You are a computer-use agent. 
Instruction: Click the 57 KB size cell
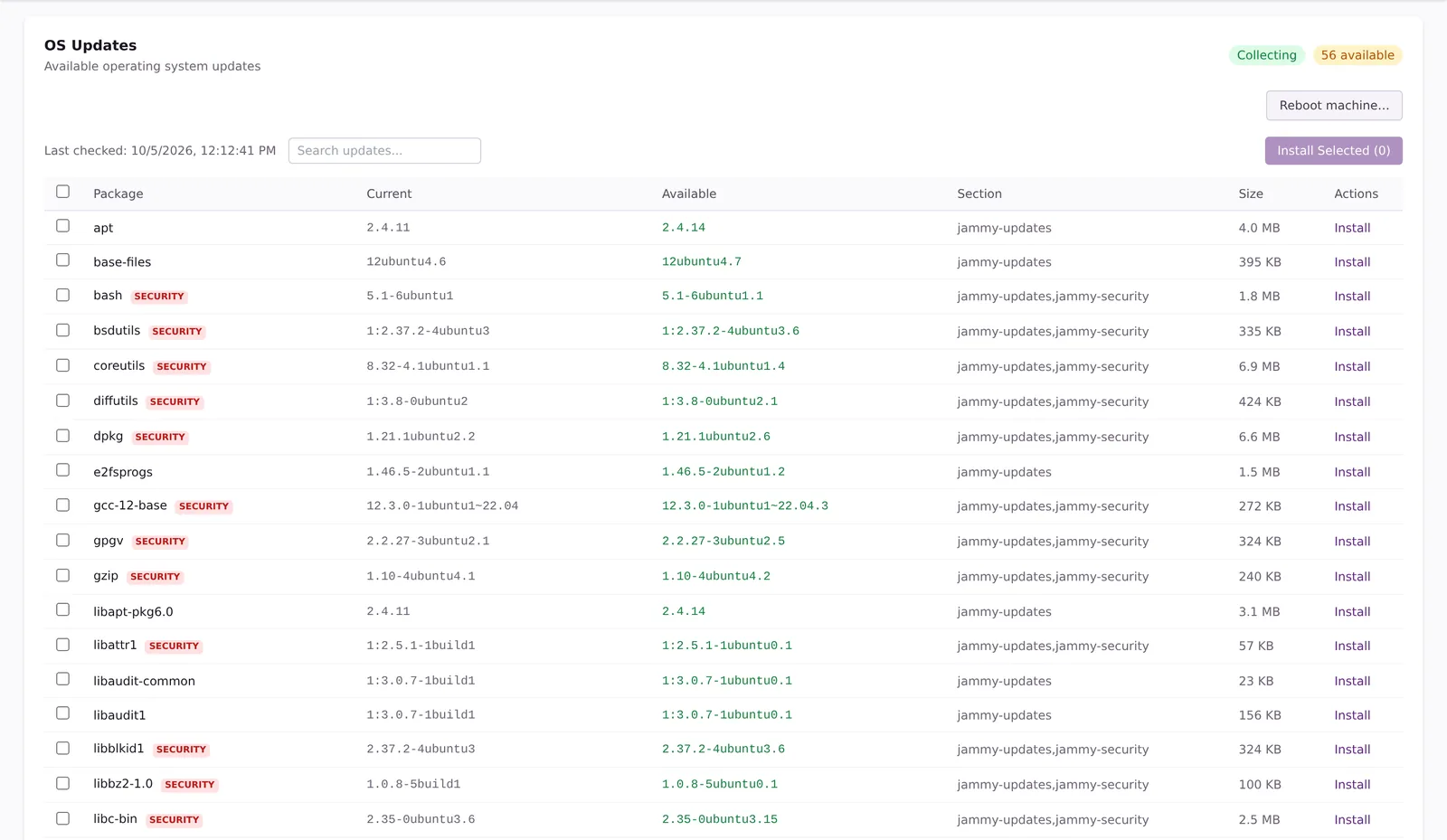(1256, 647)
